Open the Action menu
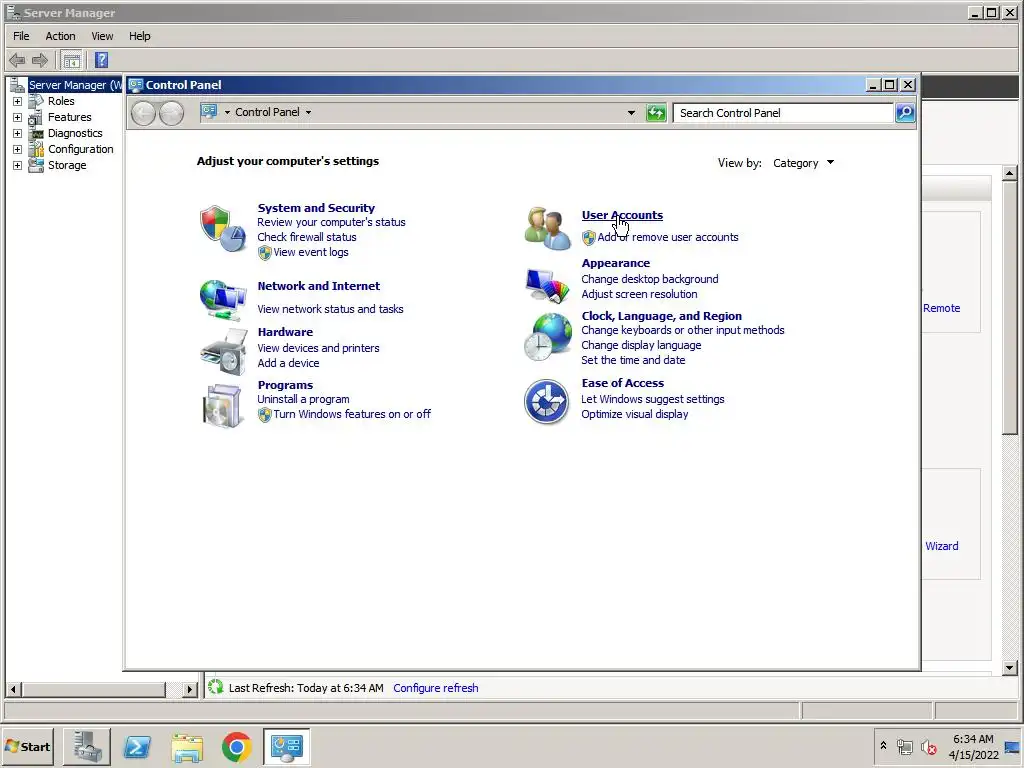This screenshot has width=1024, height=768. [x=60, y=36]
